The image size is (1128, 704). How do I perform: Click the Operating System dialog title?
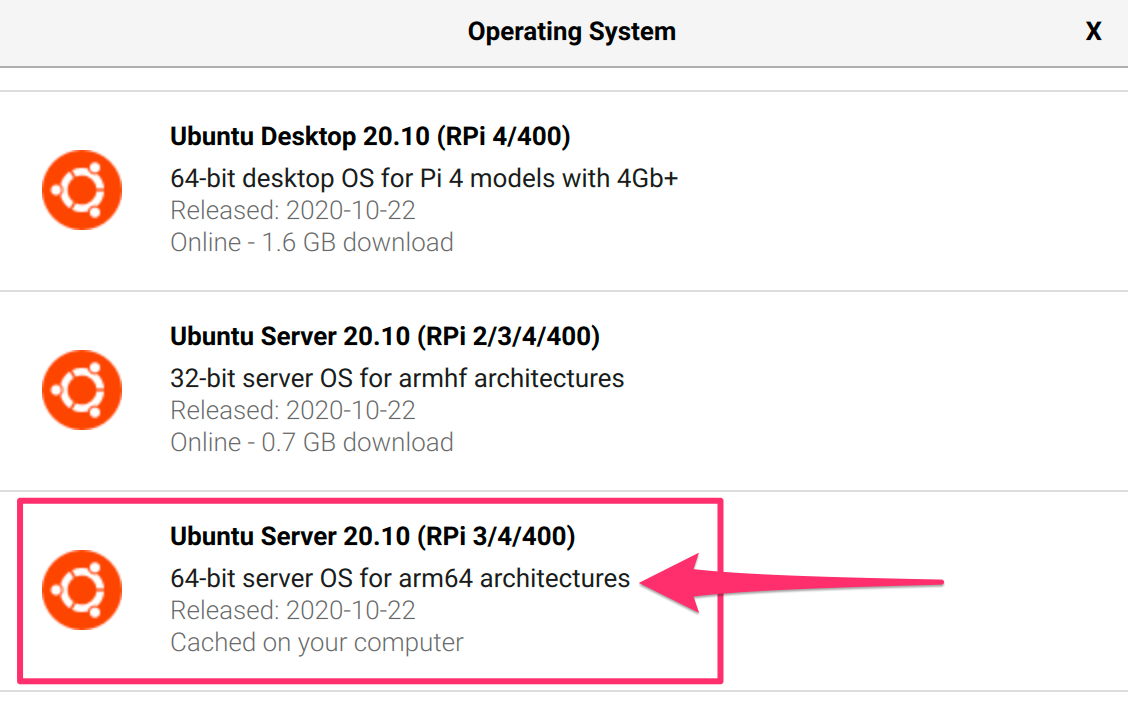pos(572,32)
